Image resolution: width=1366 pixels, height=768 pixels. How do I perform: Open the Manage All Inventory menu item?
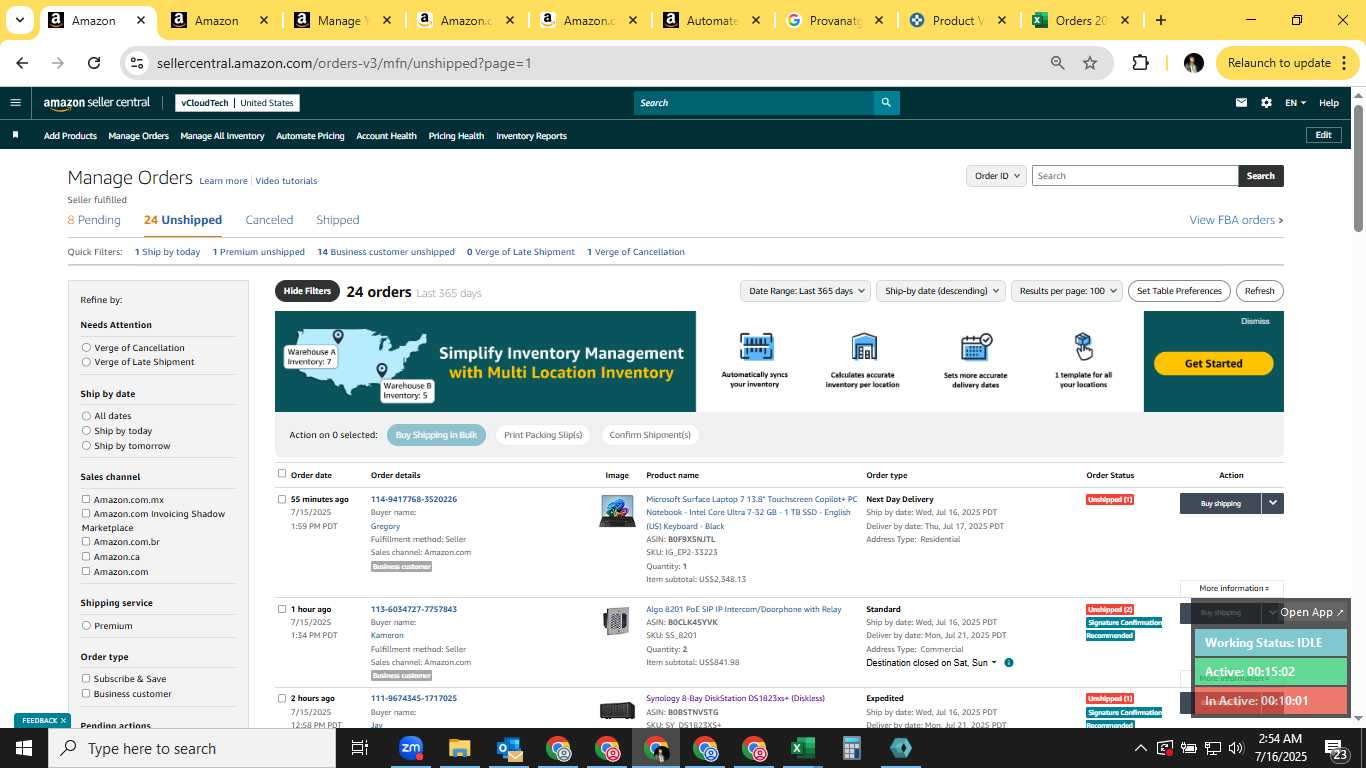point(222,136)
